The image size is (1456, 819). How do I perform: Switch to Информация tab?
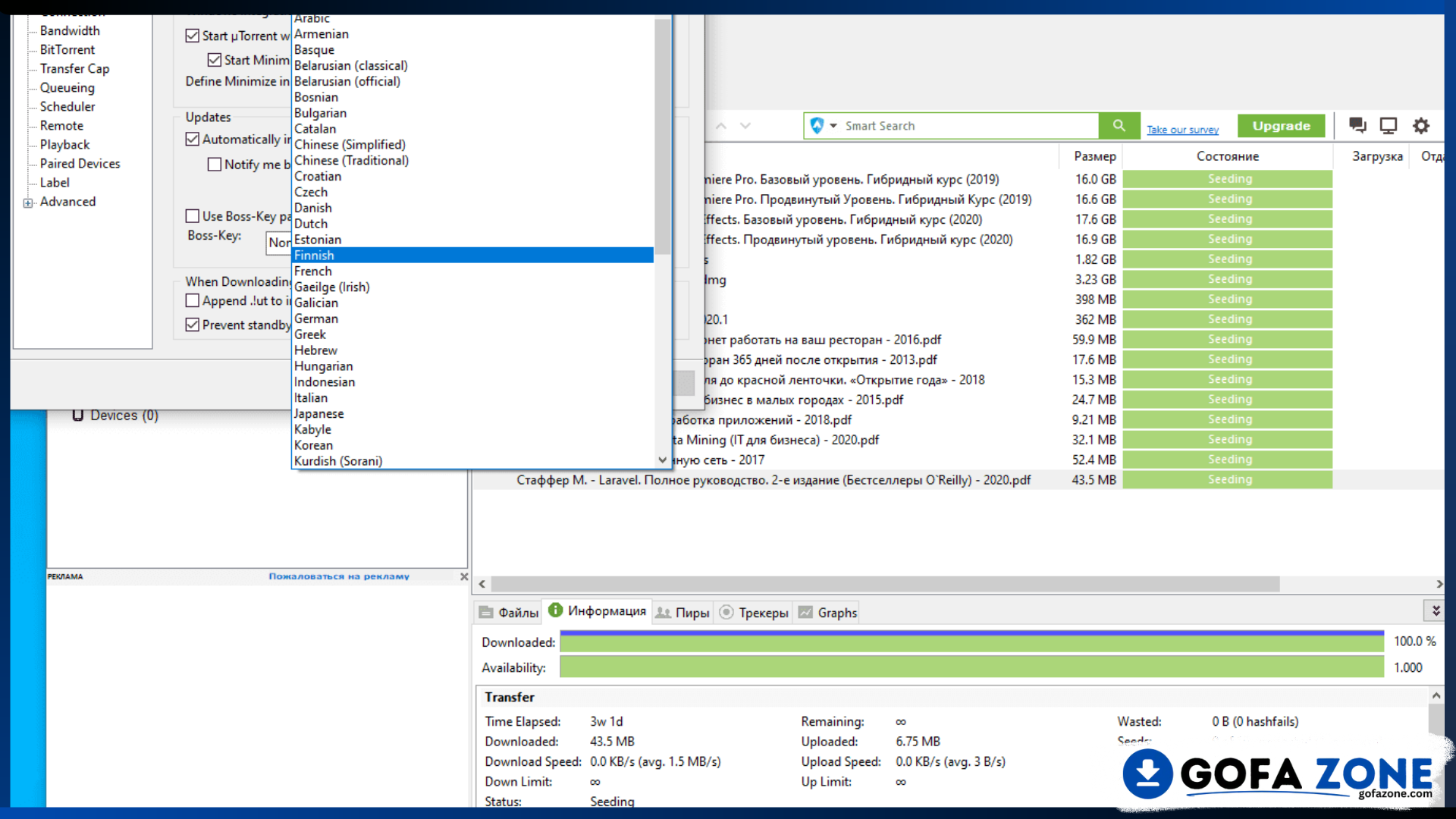coord(598,610)
